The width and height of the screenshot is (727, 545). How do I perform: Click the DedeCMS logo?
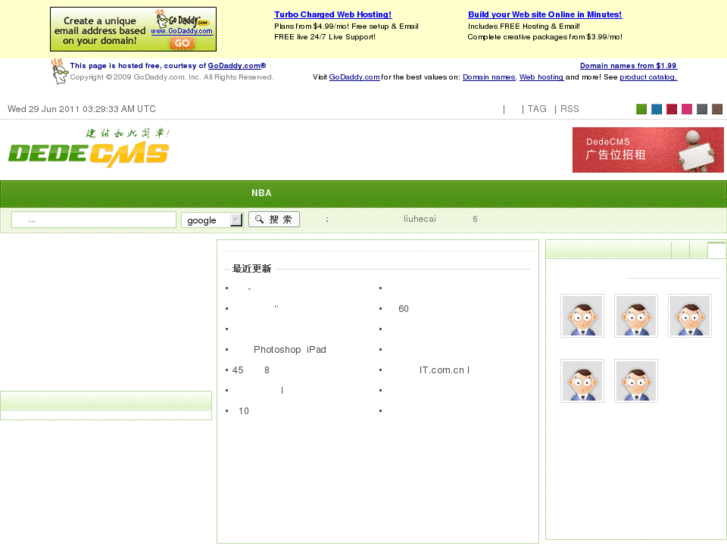(89, 148)
